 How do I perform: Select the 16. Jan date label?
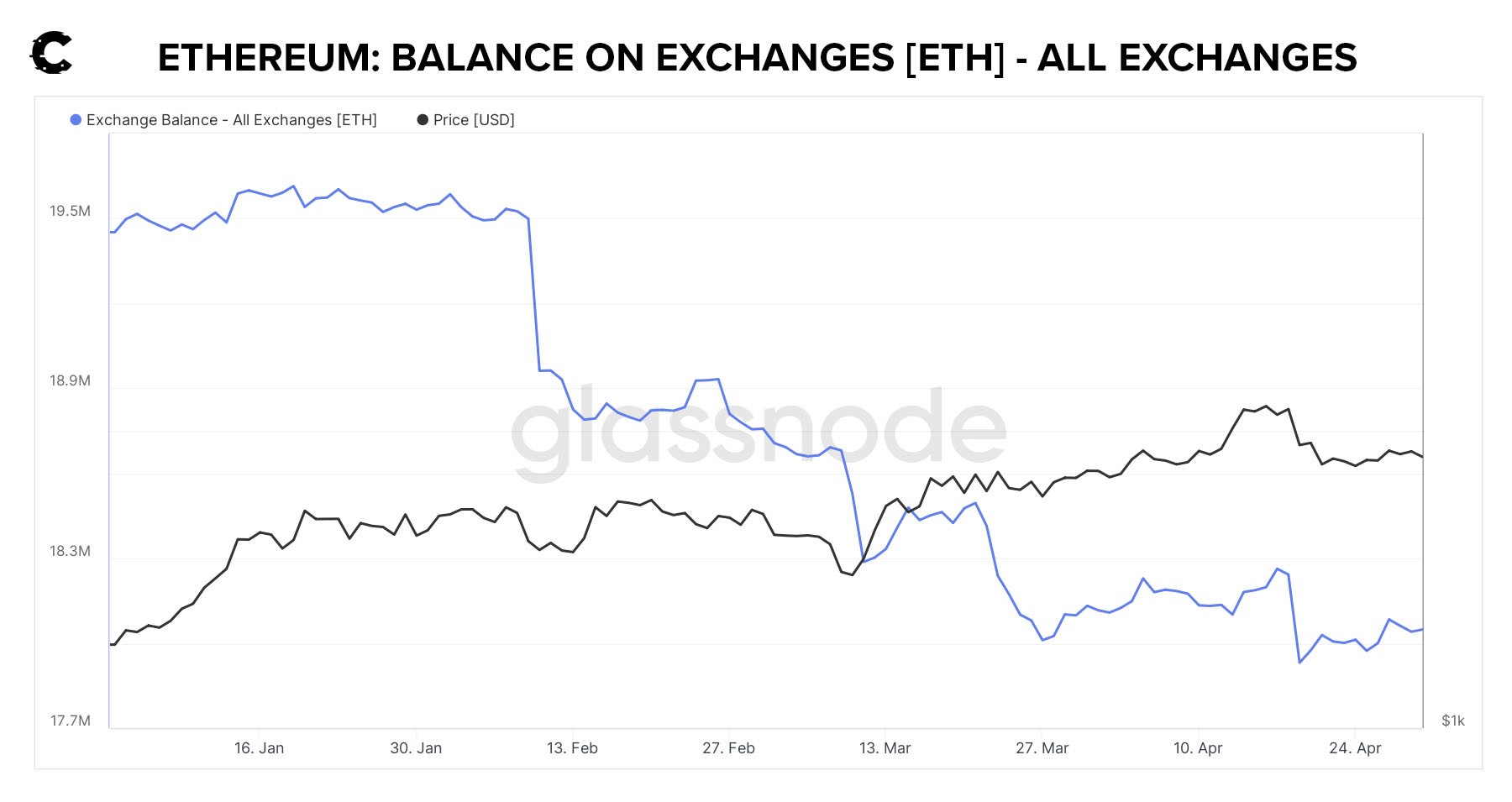pyautogui.click(x=259, y=748)
